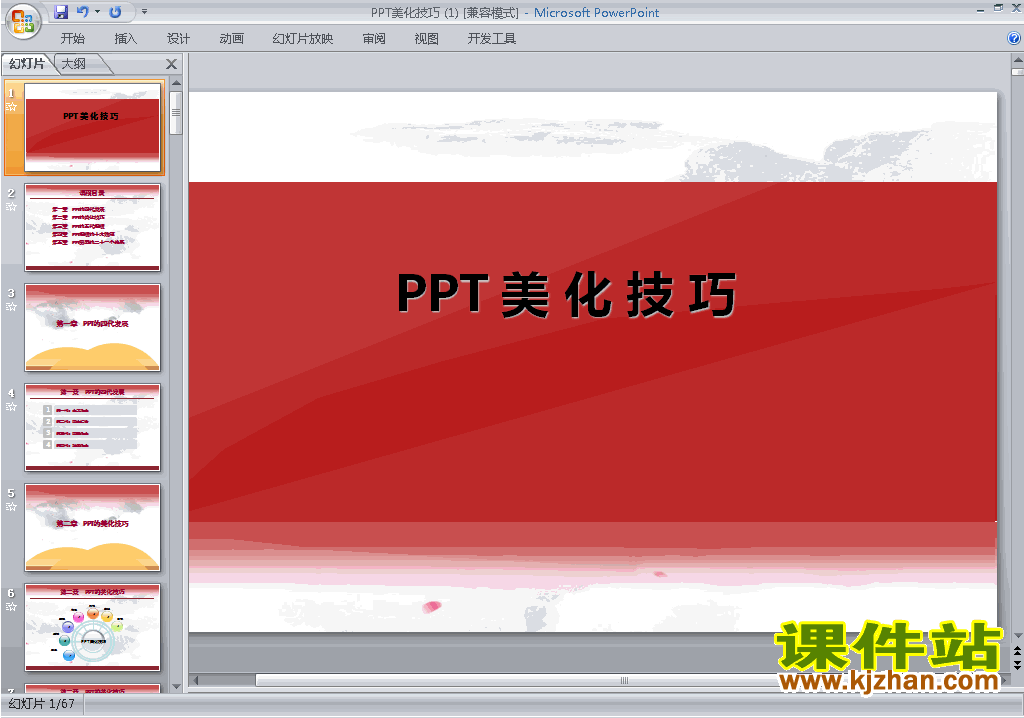The width and height of the screenshot is (1024, 718).
Task: Click the horizontal scrollbar thumb under slide
Action: [x=624, y=680]
